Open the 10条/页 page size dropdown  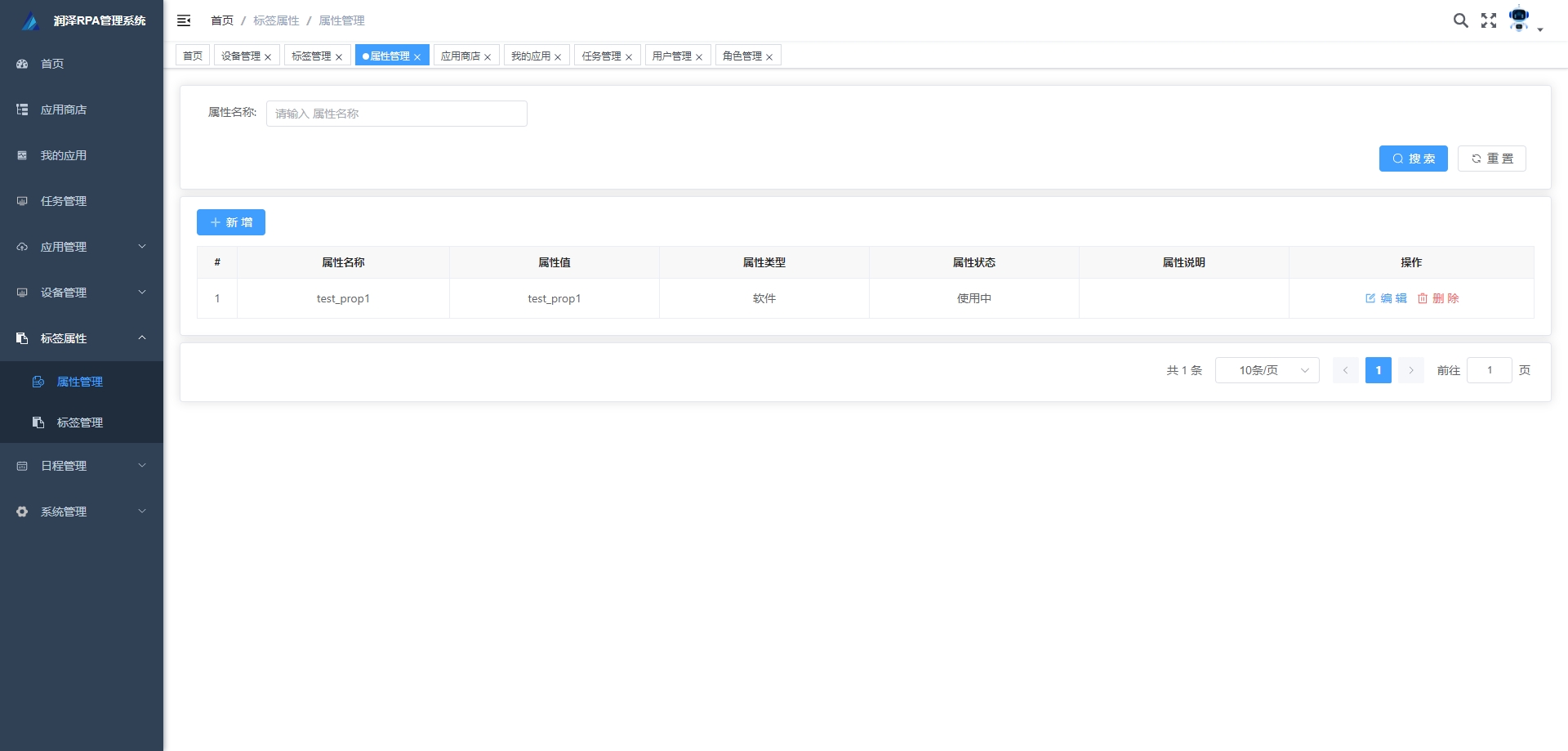(1267, 370)
